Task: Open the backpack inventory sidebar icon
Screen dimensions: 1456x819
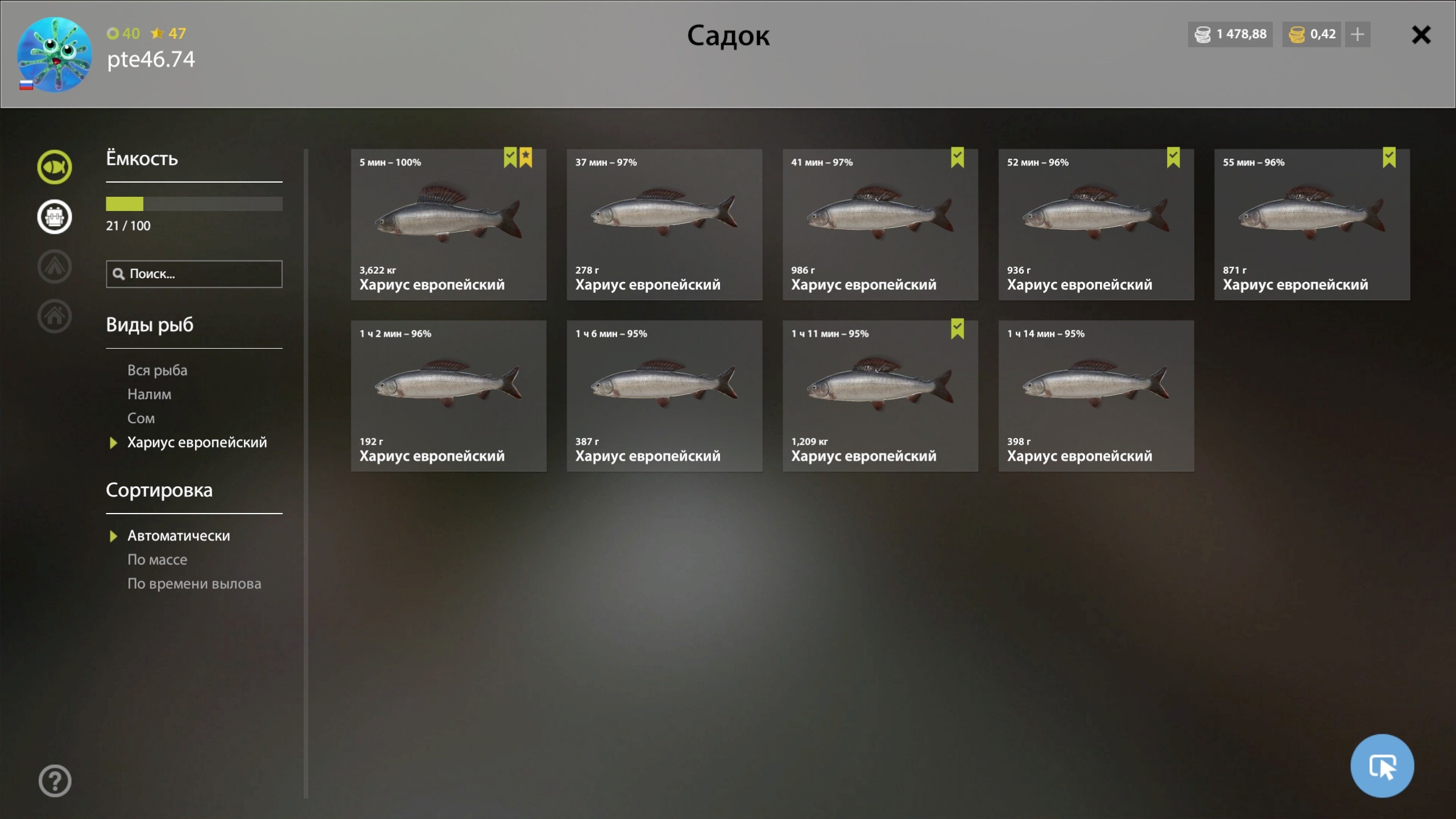Action: click(x=55, y=217)
